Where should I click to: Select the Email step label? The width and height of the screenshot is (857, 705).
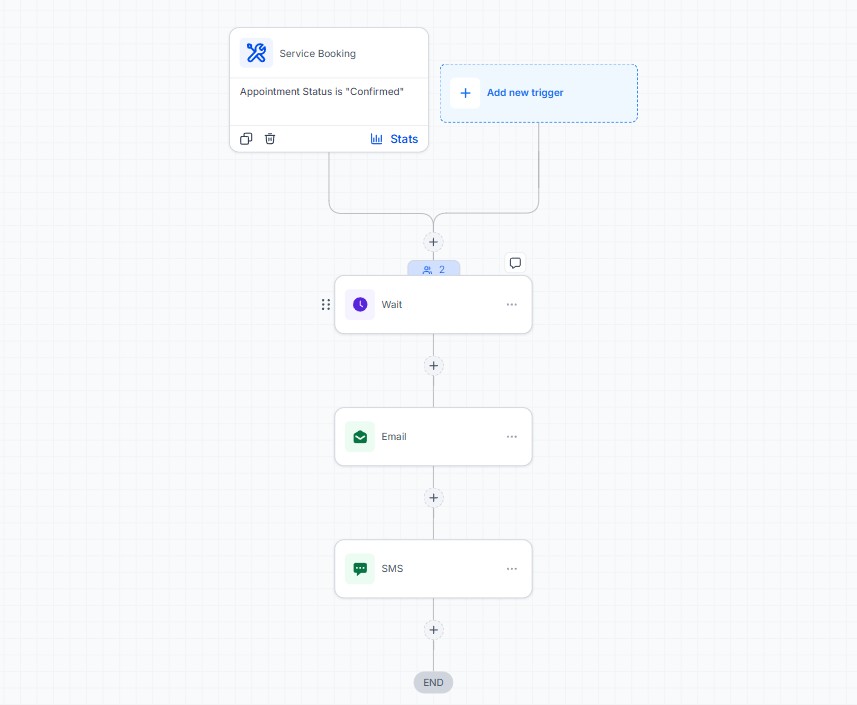394,437
